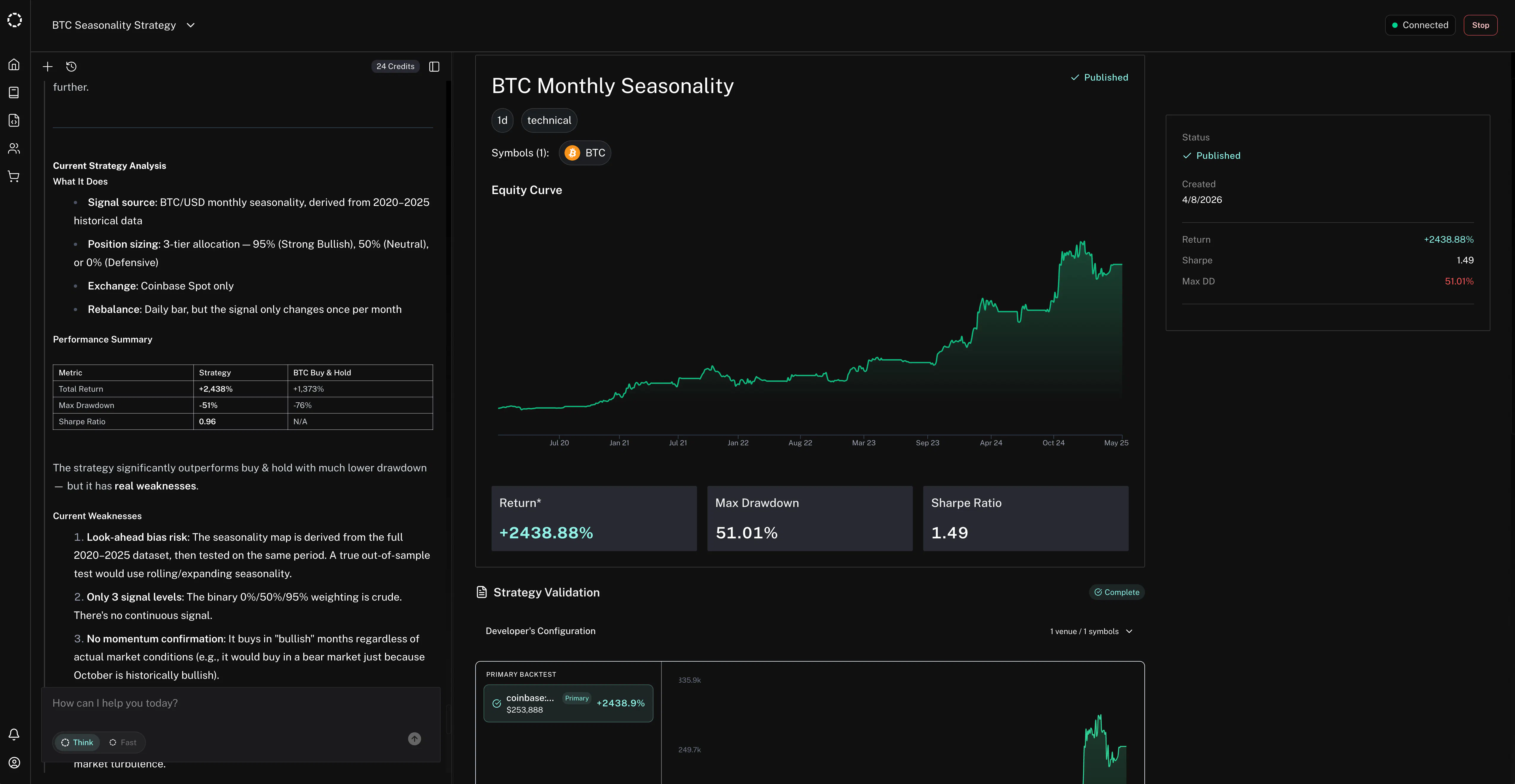Click the $253,888 backtest value
The height and width of the screenshot is (784, 1515).
point(524,710)
